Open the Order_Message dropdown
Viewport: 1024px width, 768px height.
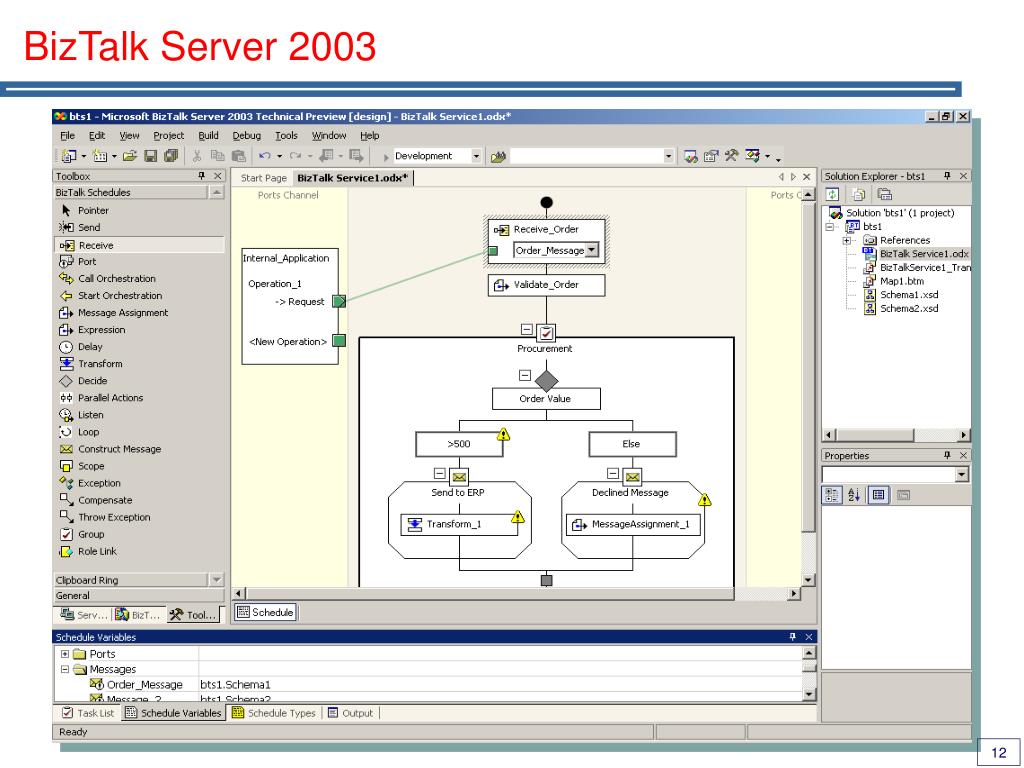pos(591,250)
